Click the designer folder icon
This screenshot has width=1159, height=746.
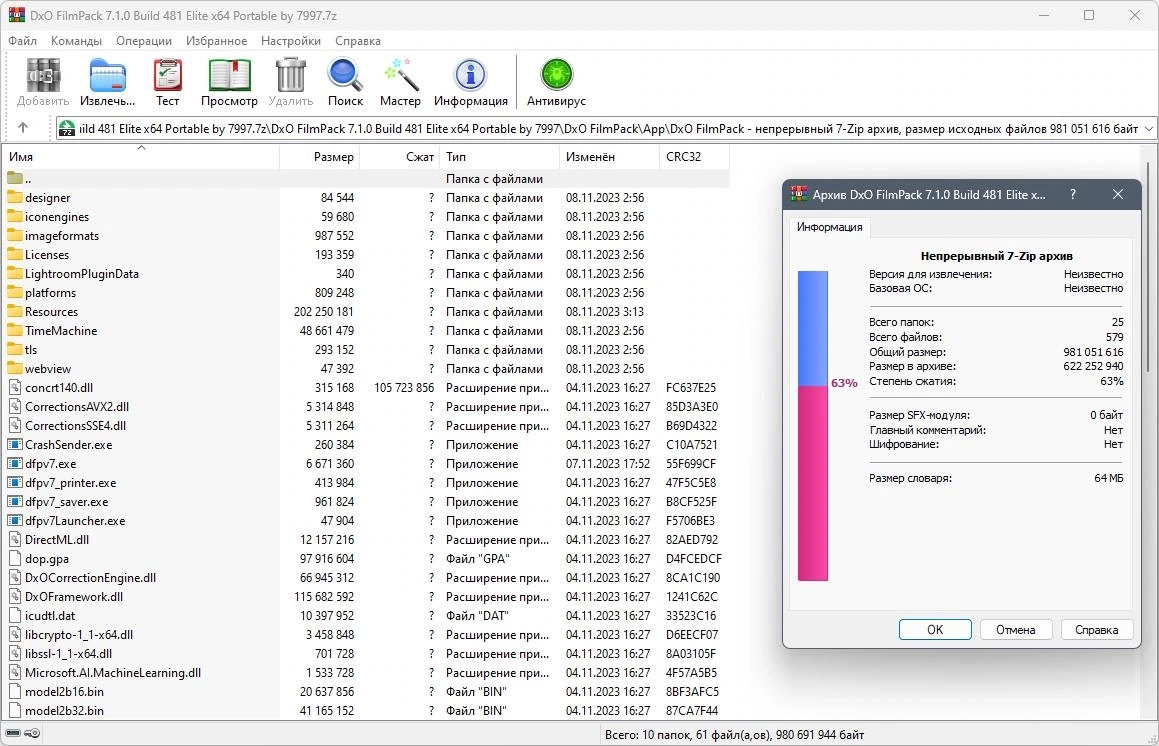click(x=15, y=197)
